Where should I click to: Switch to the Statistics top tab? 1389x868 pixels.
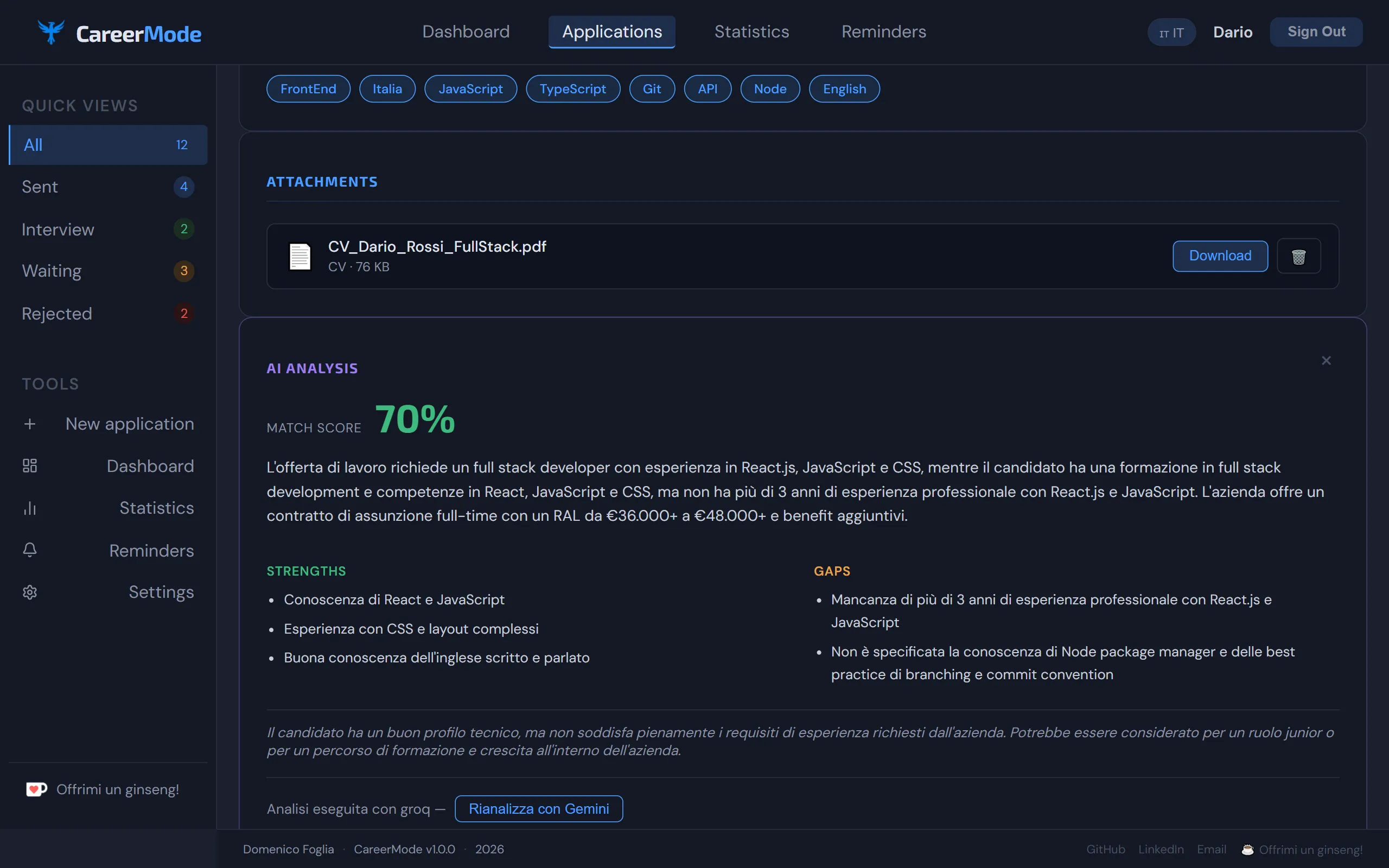pyautogui.click(x=751, y=31)
